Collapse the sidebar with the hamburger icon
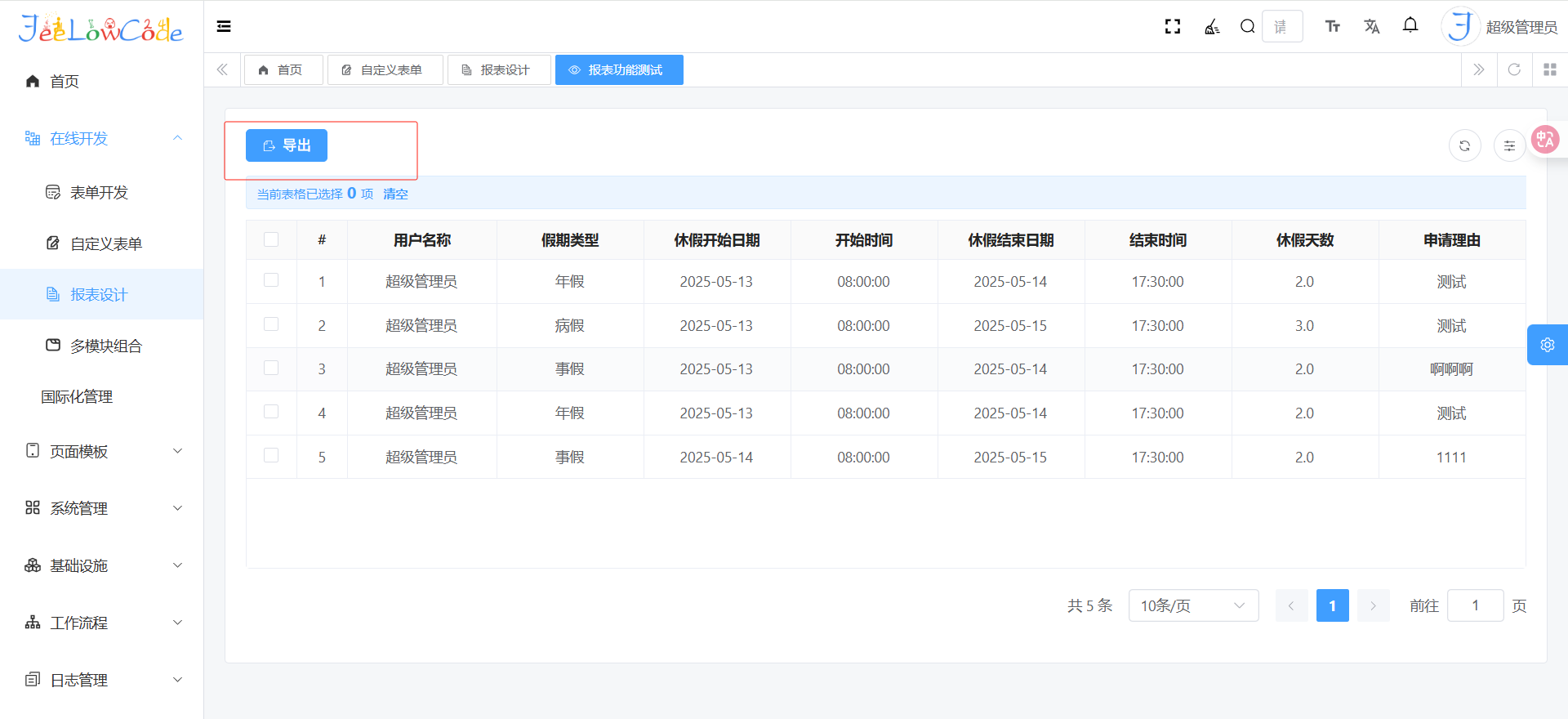 [x=224, y=26]
